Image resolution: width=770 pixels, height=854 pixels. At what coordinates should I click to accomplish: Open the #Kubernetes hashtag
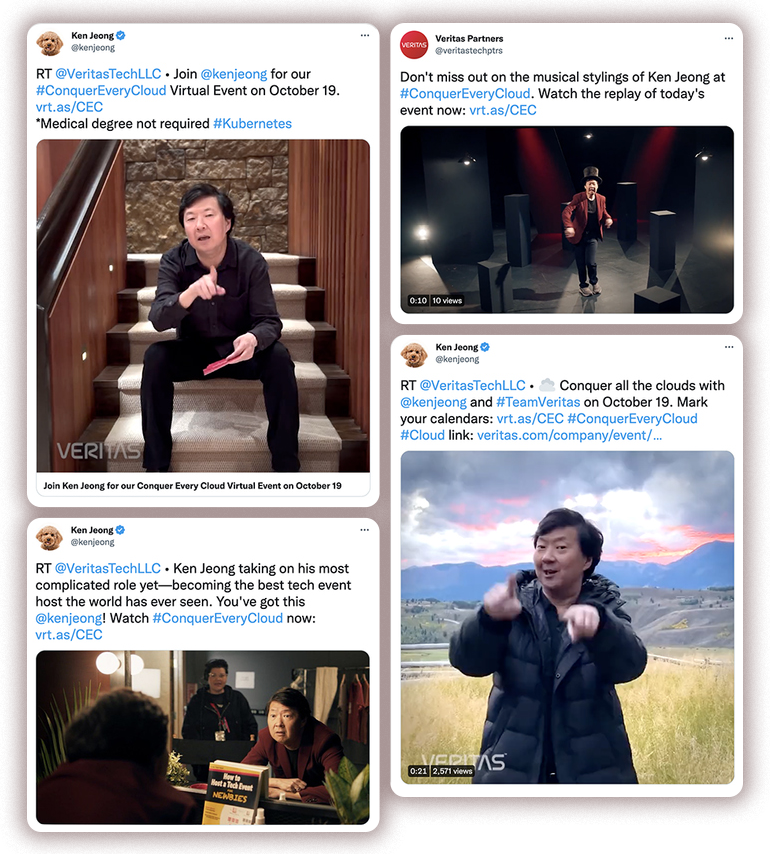[252, 124]
